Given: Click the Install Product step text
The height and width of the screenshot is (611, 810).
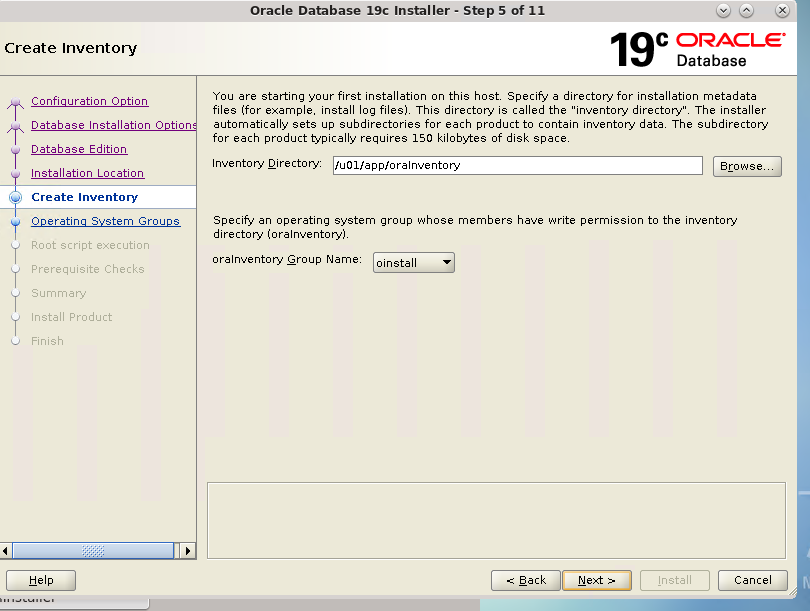Looking at the screenshot, I should click(72, 317).
